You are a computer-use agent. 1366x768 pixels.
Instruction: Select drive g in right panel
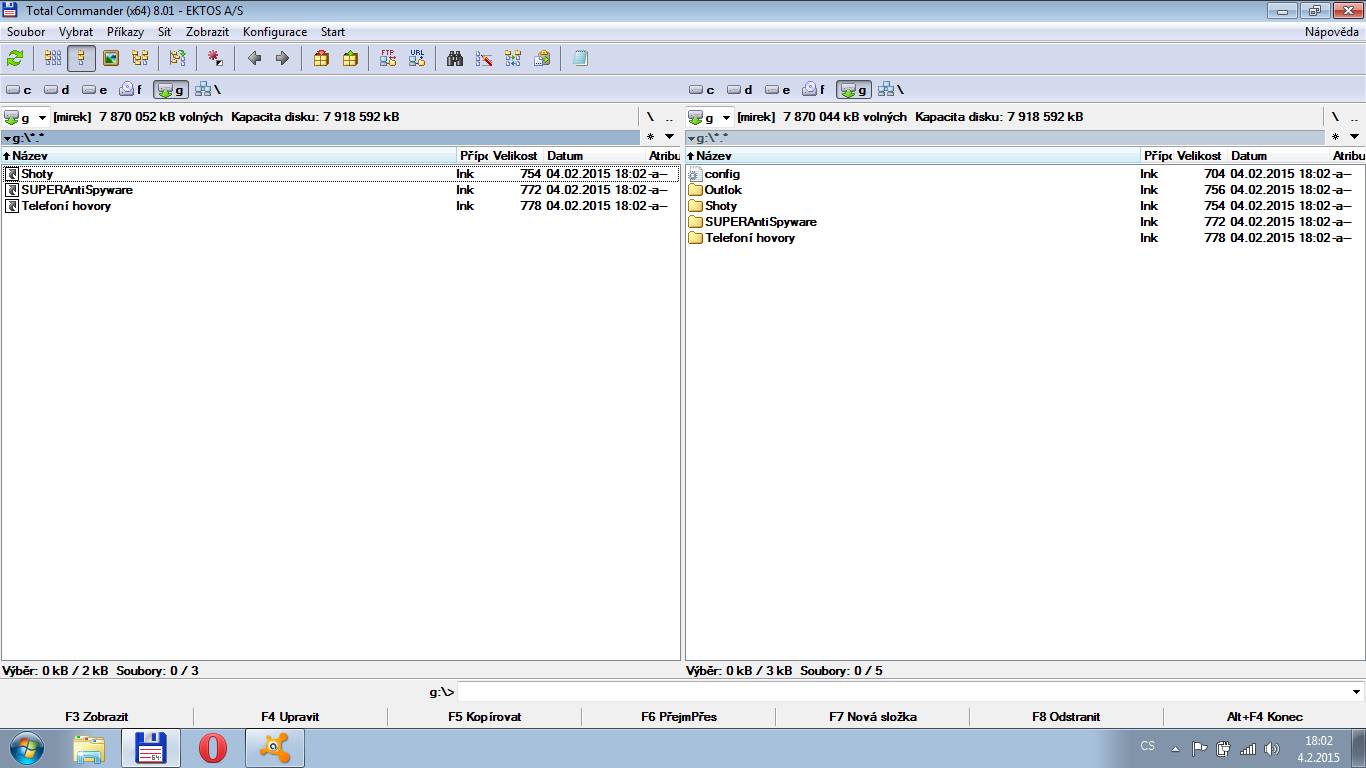click(854, 90)
